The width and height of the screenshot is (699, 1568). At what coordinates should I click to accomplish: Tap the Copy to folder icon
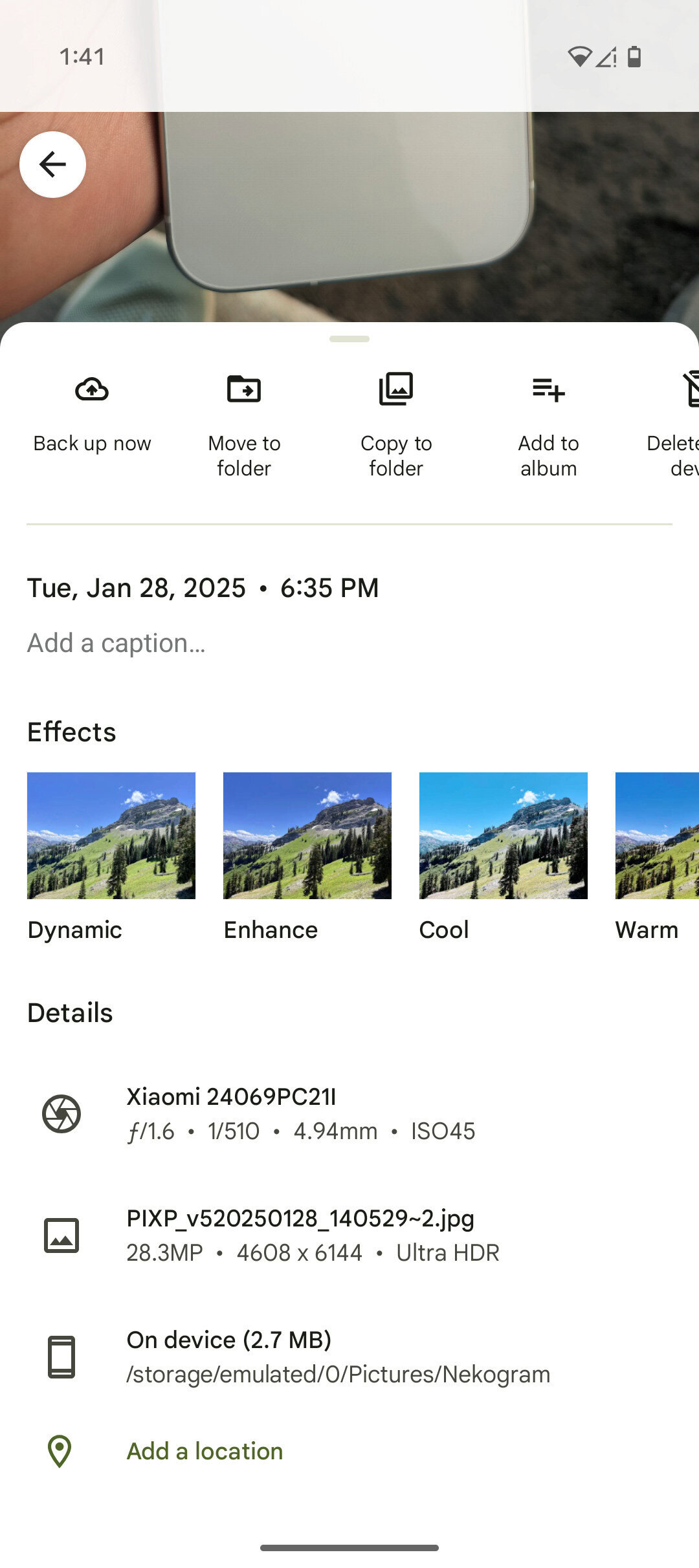[396, 389]
